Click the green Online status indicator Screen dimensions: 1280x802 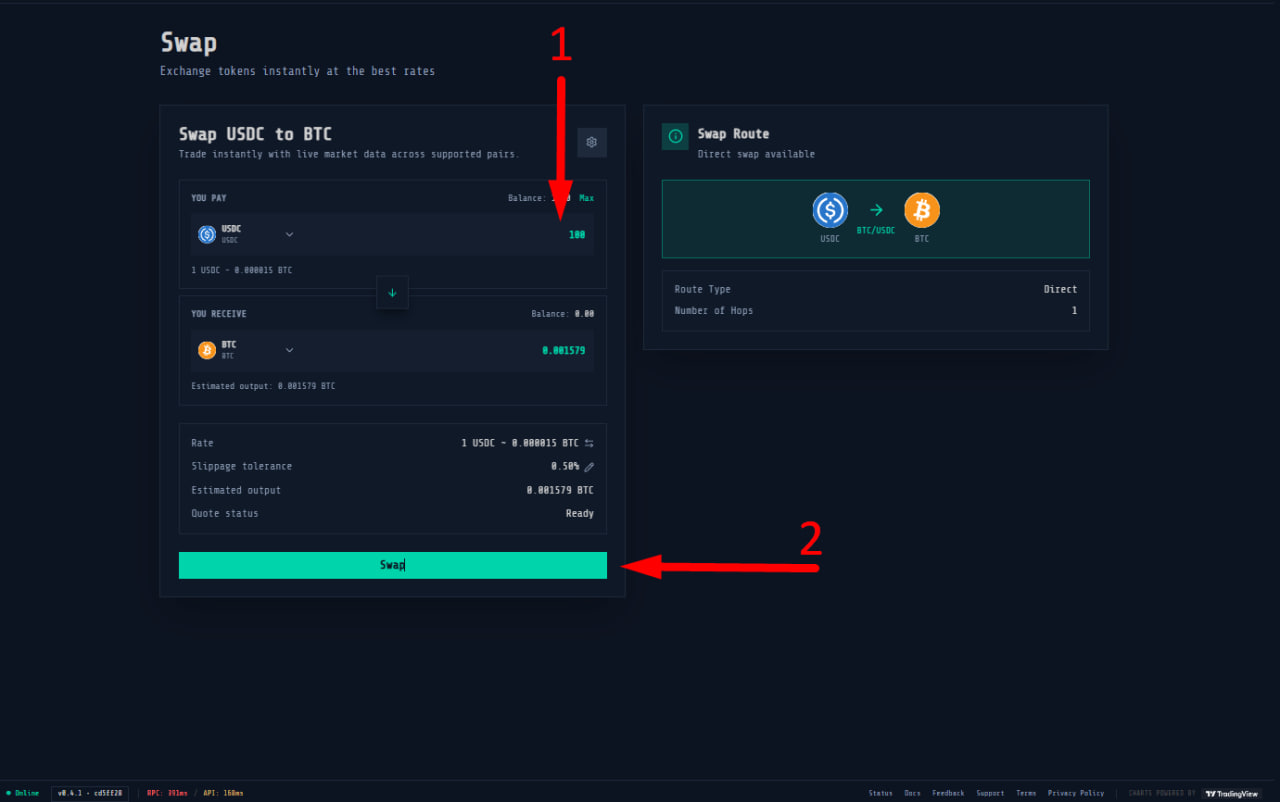(23, 793)
